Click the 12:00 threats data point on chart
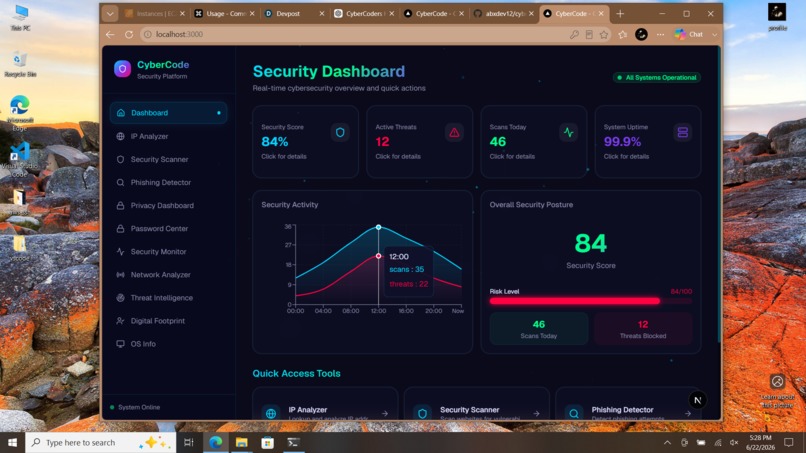 point(378,256)
